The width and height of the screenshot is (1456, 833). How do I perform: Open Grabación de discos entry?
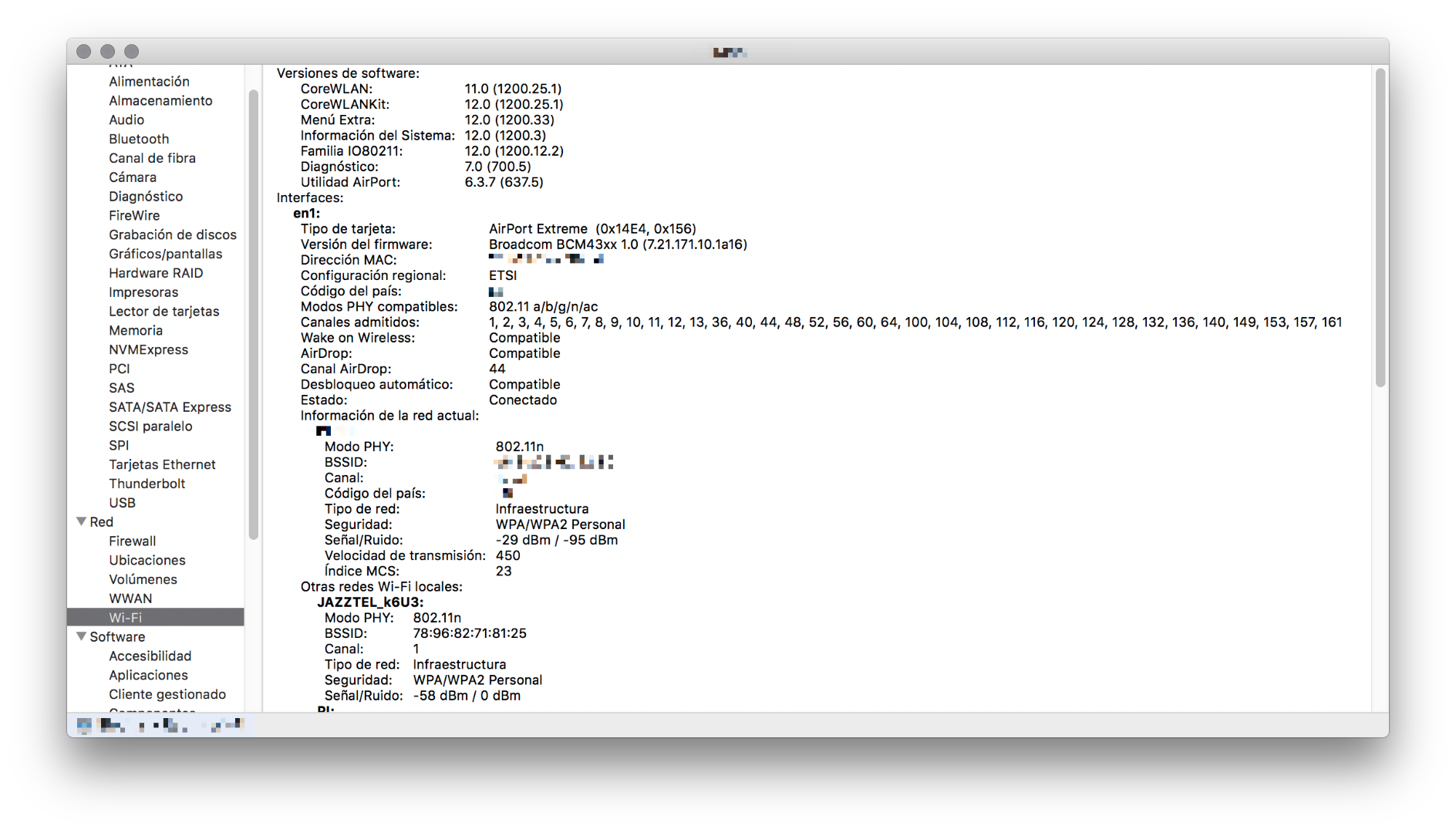click(x=173, y=234)
